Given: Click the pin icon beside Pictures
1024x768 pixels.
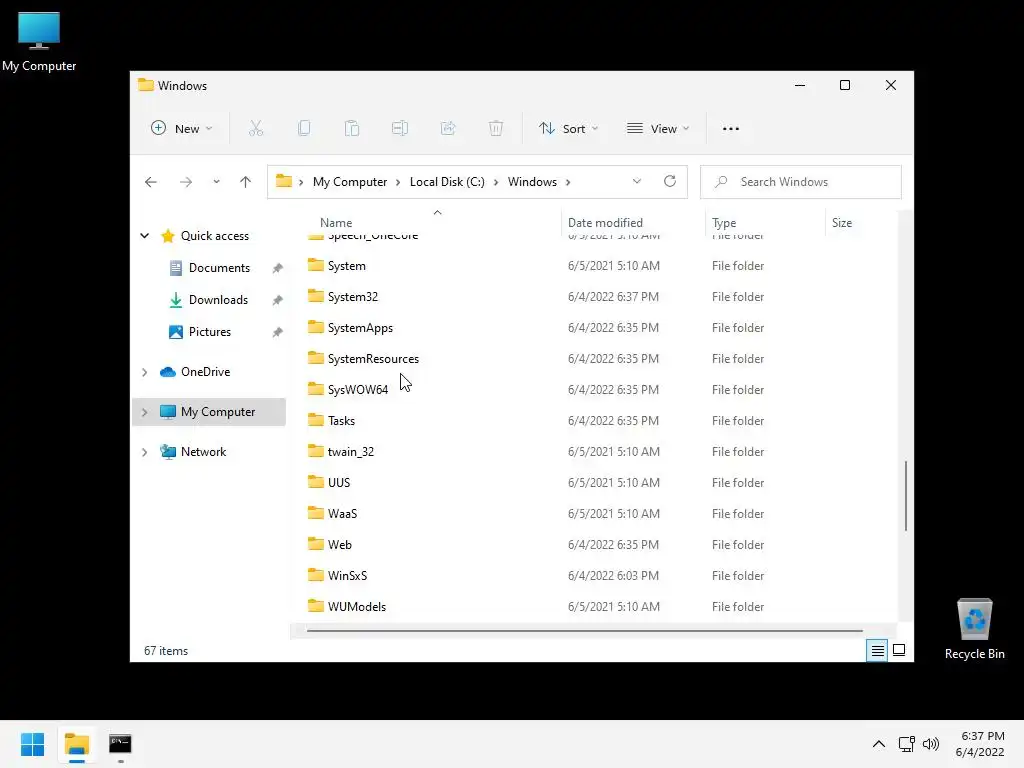Looking at the screenshot, I should pos(278,332).
